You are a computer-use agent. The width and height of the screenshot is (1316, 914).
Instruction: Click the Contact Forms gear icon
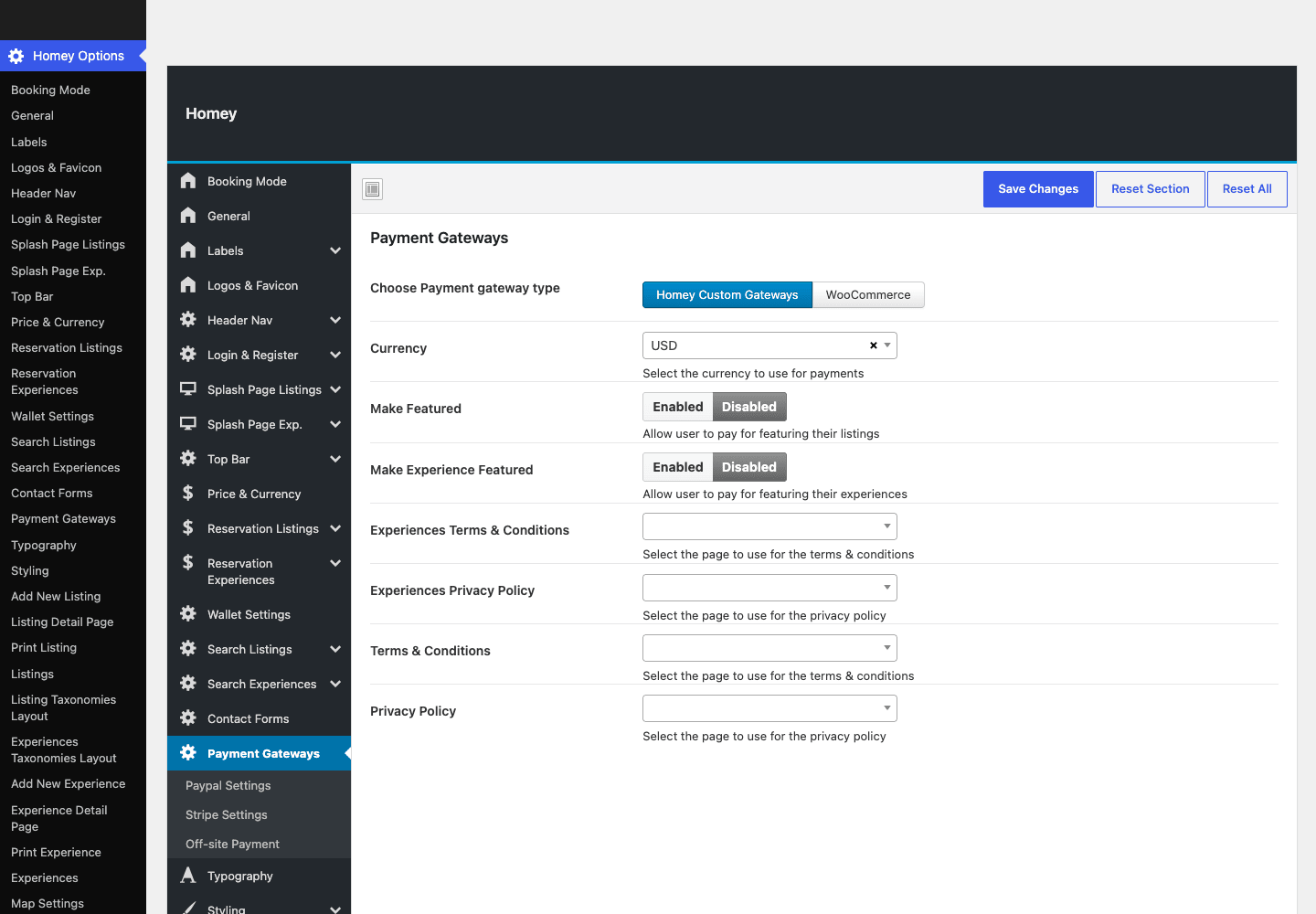point(188,718)
